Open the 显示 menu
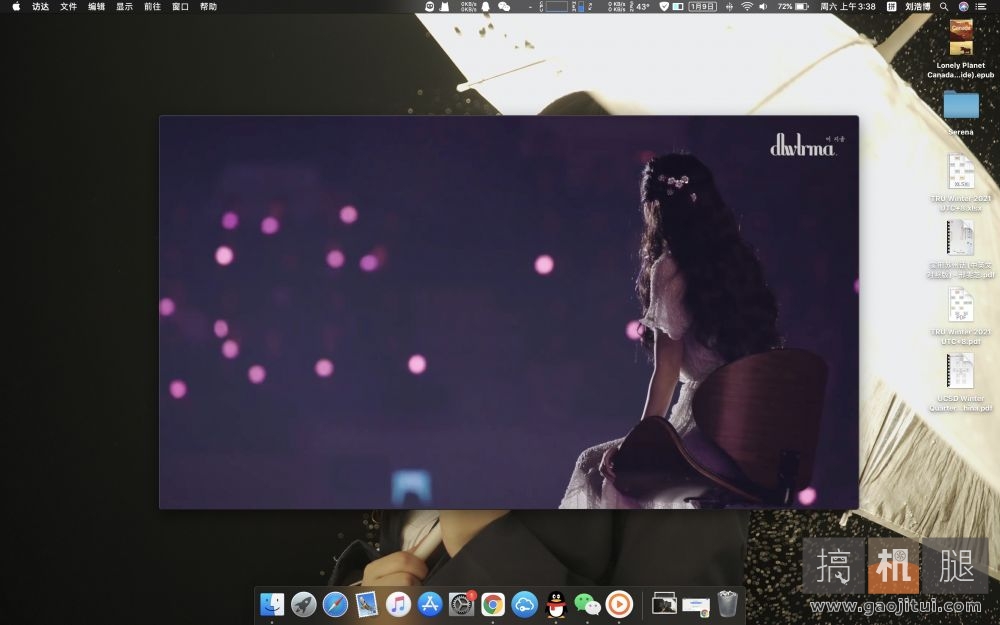The image size is (1000, 625). [x=124, y=6]
